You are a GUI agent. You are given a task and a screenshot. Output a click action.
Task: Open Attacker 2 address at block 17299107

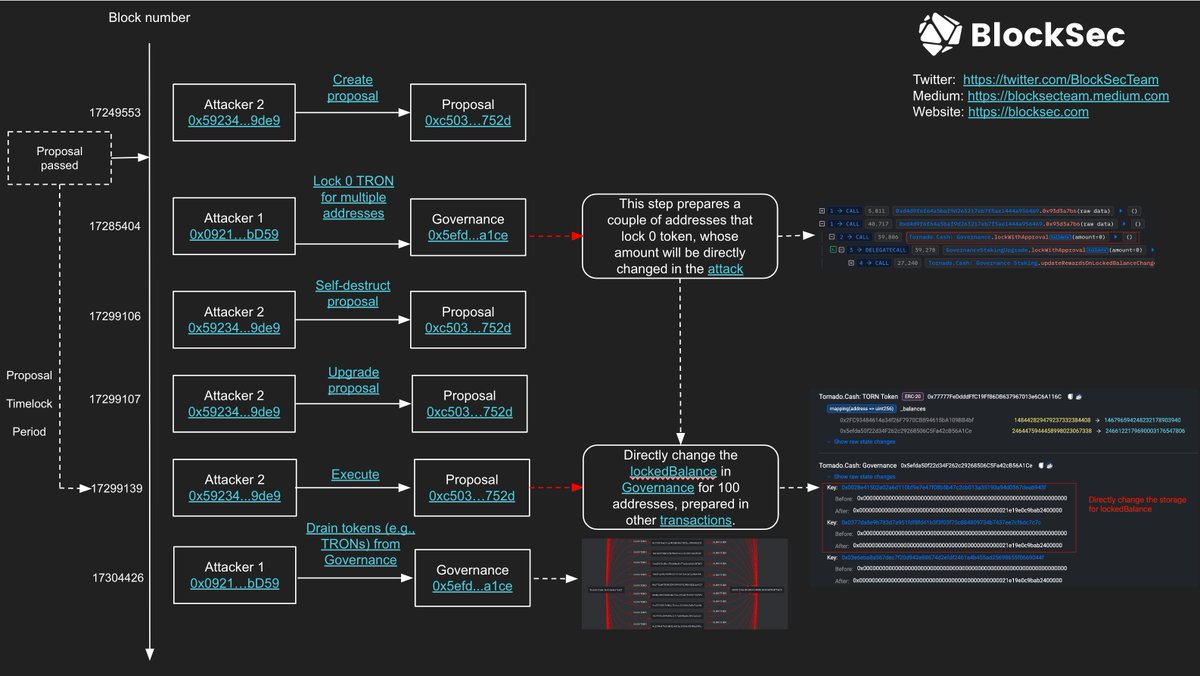234,412
